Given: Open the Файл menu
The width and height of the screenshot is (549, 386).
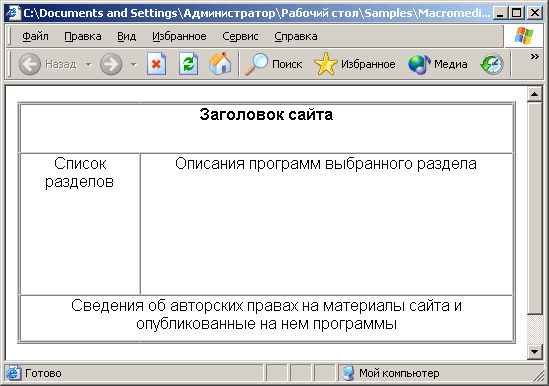Looking at the screenshot, I should (35, 36).
